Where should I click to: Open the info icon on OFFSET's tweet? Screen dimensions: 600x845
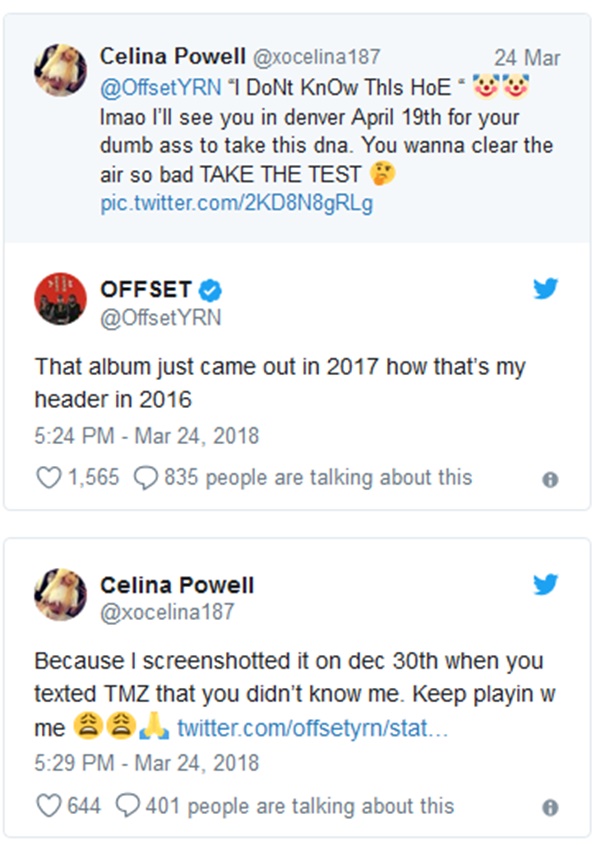tap(549, 480)
